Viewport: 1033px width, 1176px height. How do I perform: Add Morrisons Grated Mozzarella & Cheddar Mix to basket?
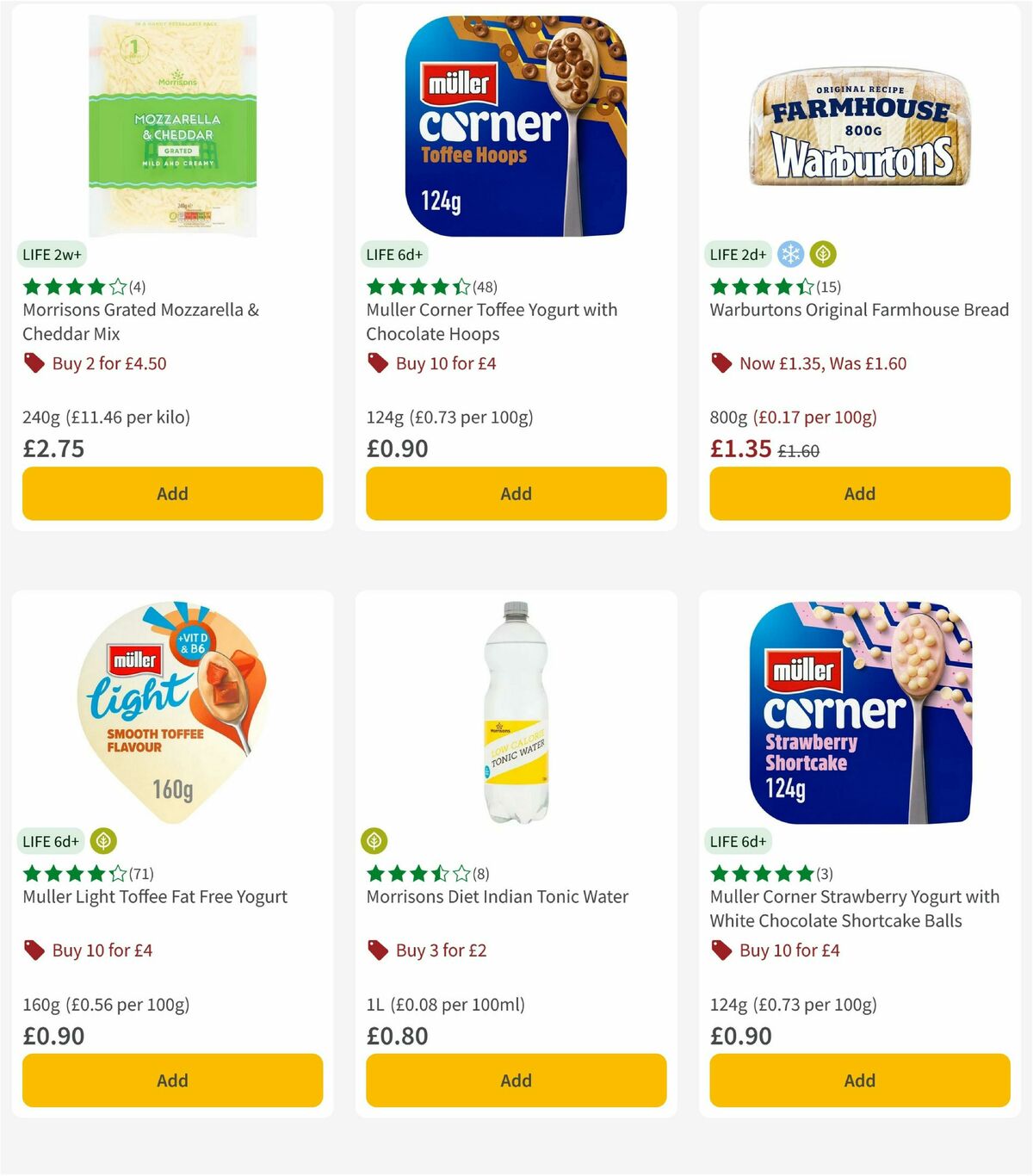coord(171,493)
